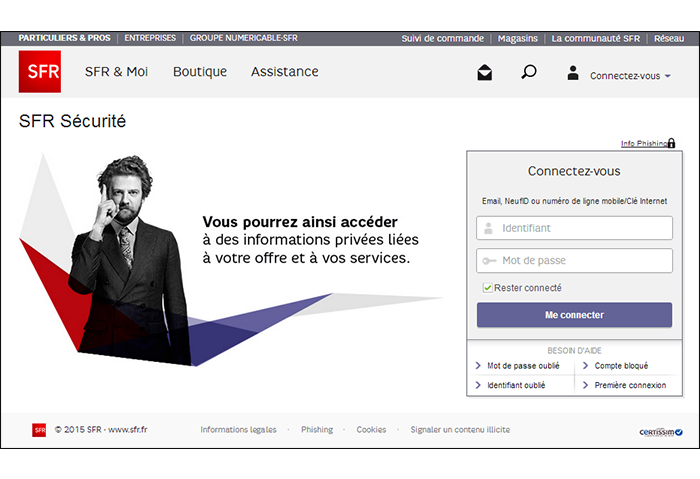Toggle the Rester connecté checkbox

click(487, 288)
